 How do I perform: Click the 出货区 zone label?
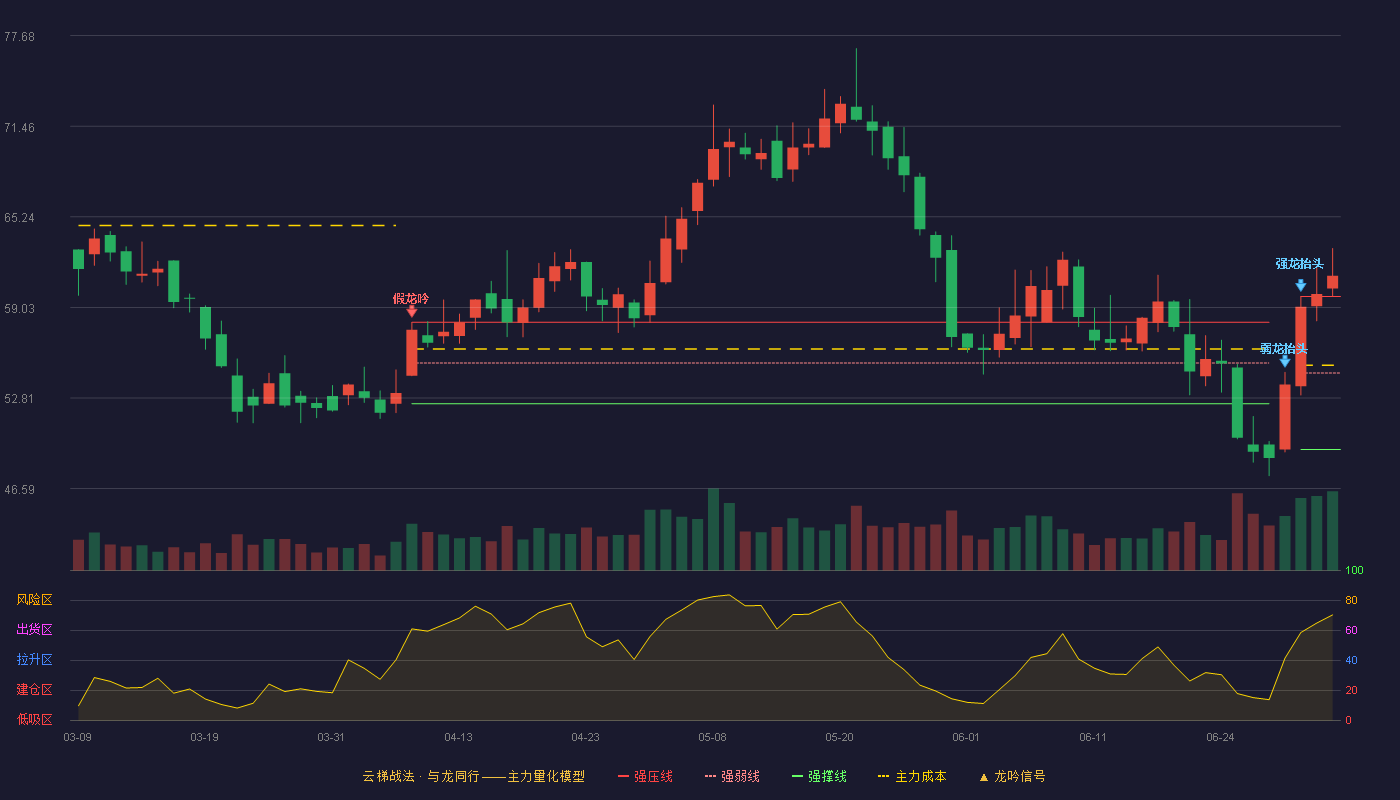pyautogui.click(x=34, y=630)
